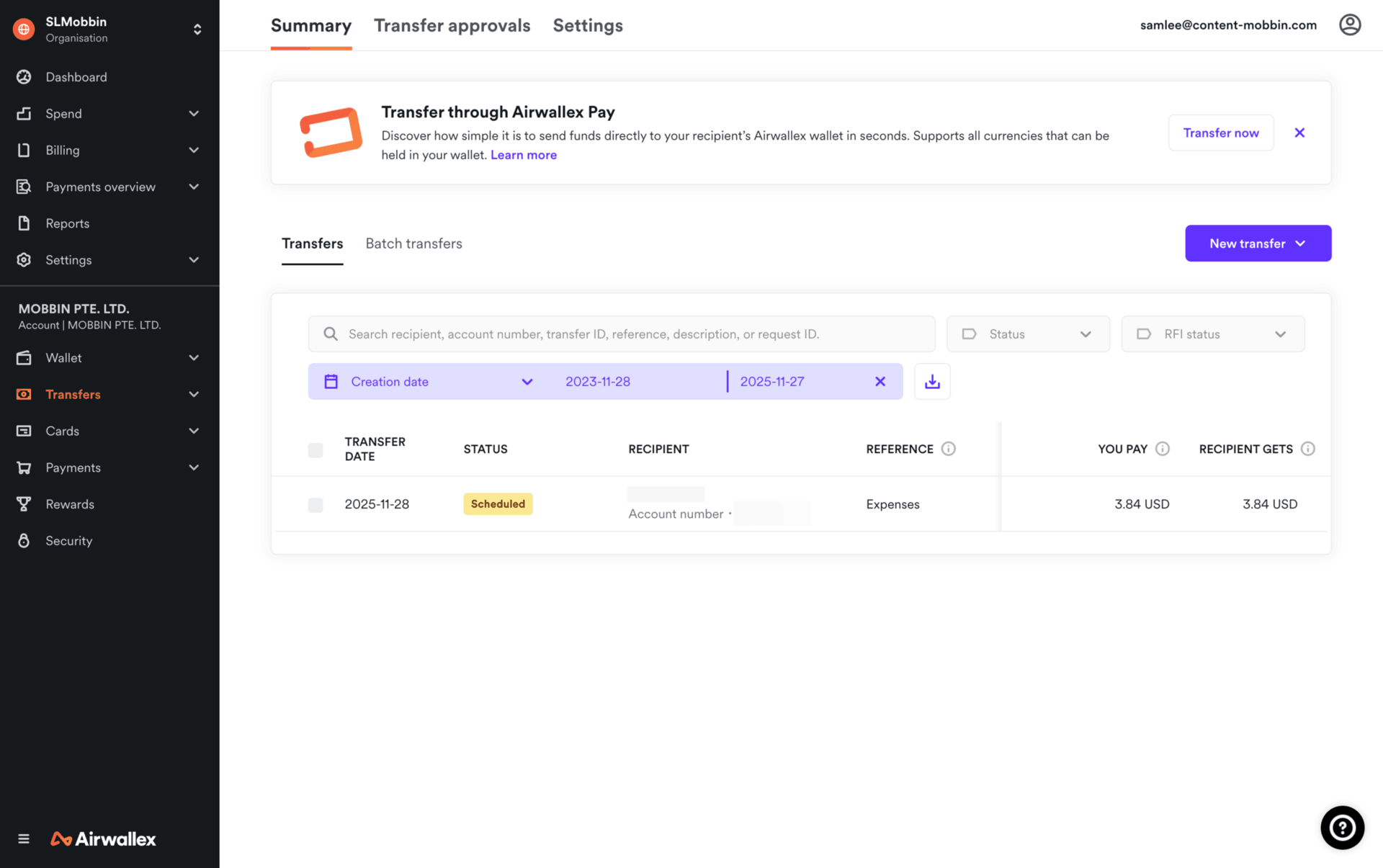
Task: Click the Expenses reference cell
Action: tap(892, 504)
